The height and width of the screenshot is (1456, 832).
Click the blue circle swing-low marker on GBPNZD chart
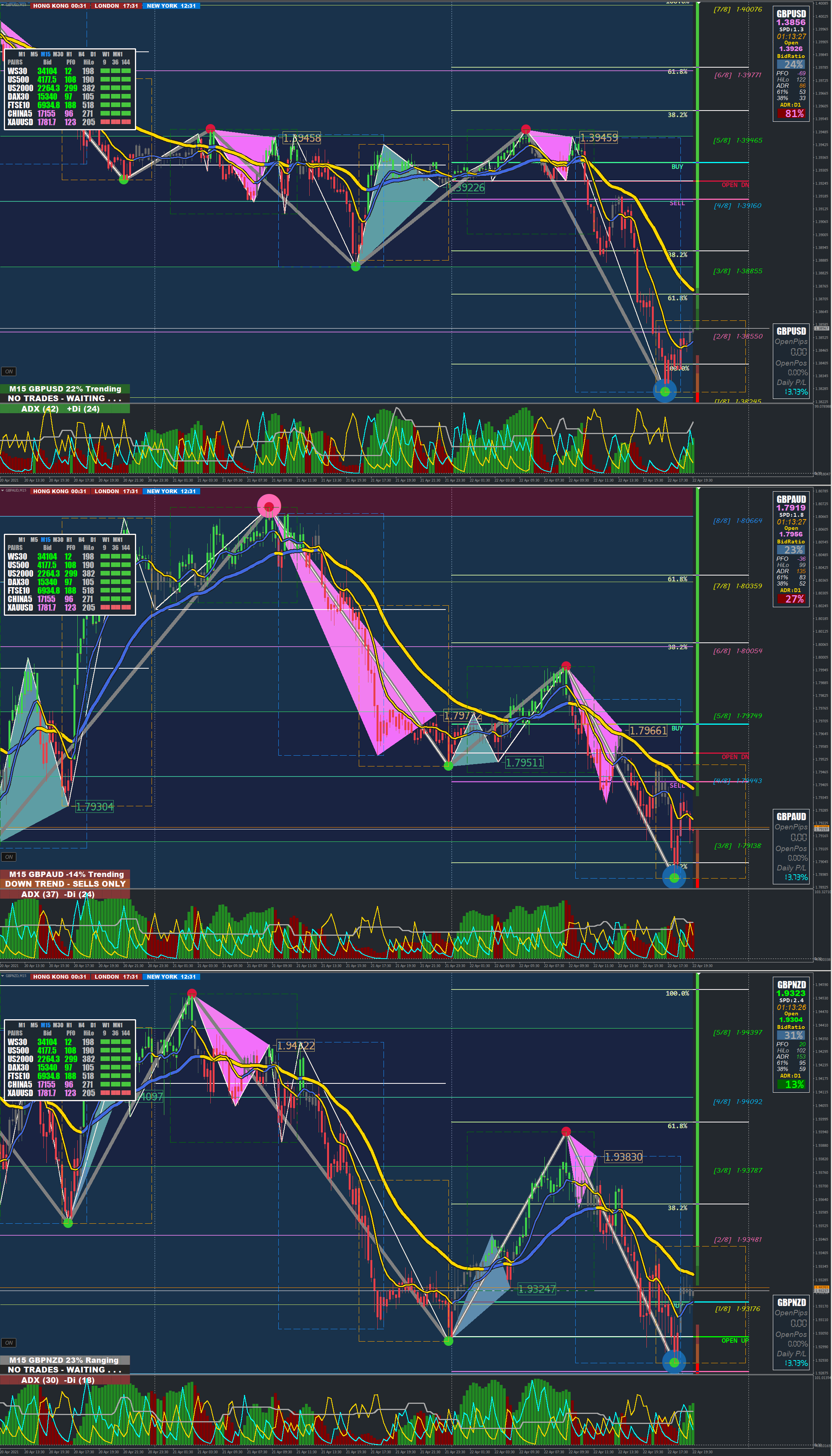[x=674, y=1362]
